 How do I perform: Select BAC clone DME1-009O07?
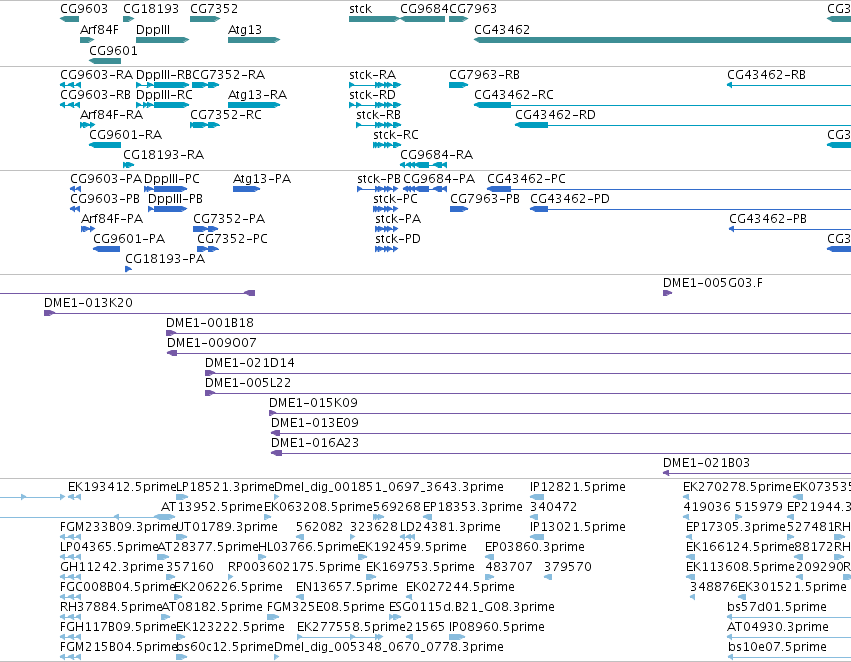pyautogui.click(x=509, y=353)
